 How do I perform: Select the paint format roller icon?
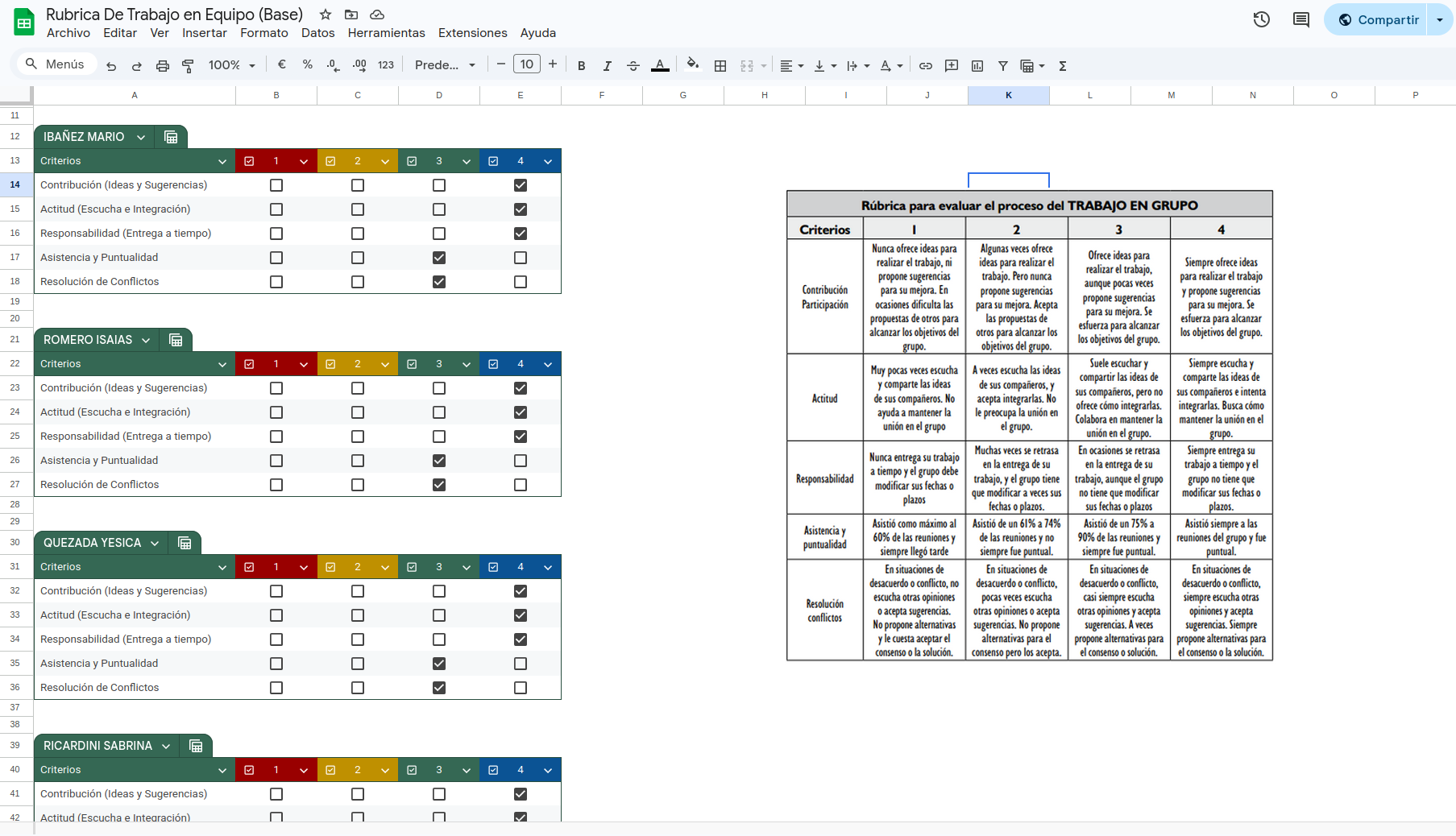(189, 66)
